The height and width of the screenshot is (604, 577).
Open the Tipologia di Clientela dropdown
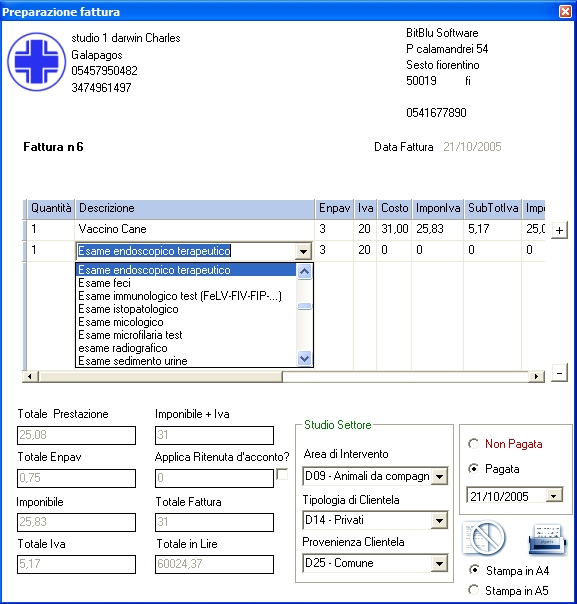click(439, 520)
